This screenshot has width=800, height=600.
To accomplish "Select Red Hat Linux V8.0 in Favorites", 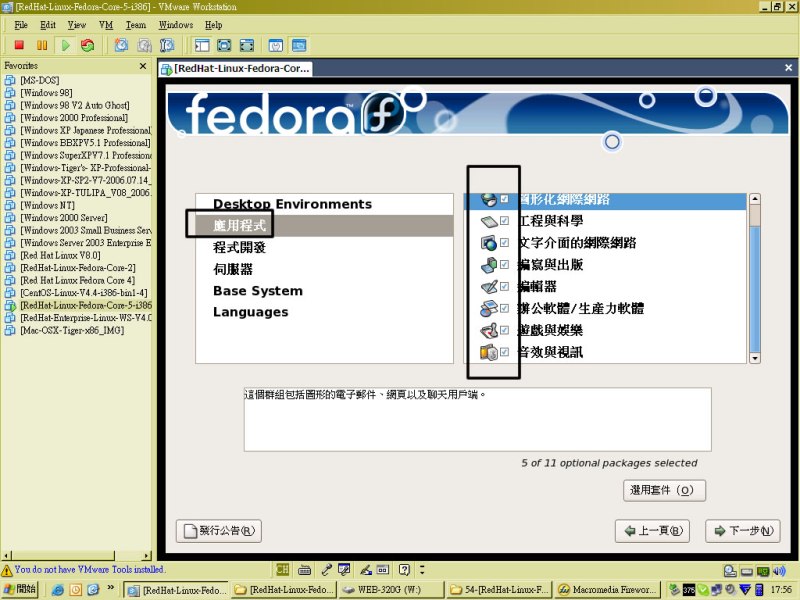I will tap(59, 255).
